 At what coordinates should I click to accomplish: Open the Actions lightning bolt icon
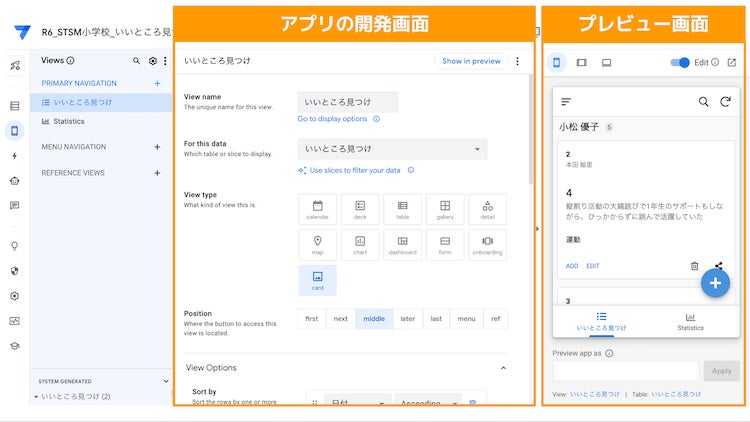[15, 155]
